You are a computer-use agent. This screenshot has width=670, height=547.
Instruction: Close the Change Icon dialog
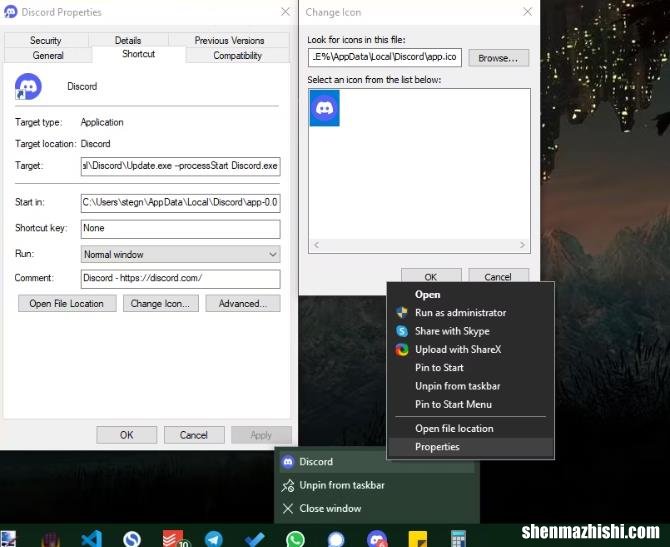pyautogui.click(x=528, y=12)
